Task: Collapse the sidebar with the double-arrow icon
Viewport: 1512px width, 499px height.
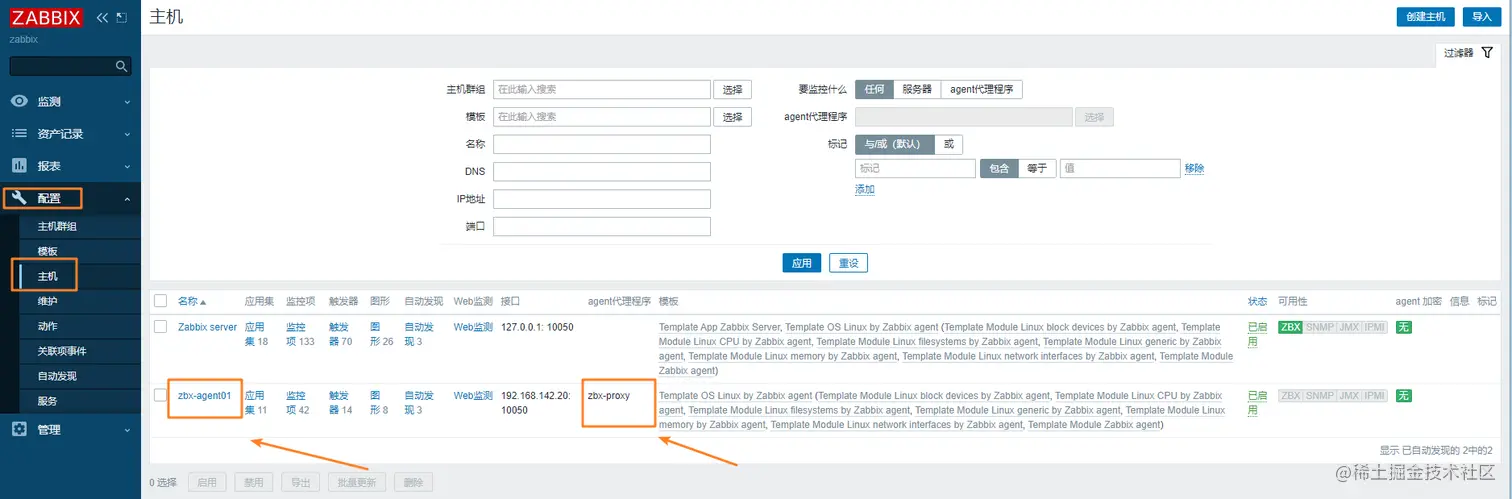Action: pos(103,18)
